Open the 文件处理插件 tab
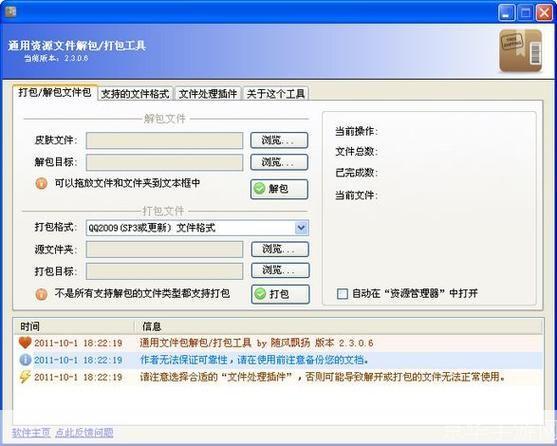 tap(208, 94)
